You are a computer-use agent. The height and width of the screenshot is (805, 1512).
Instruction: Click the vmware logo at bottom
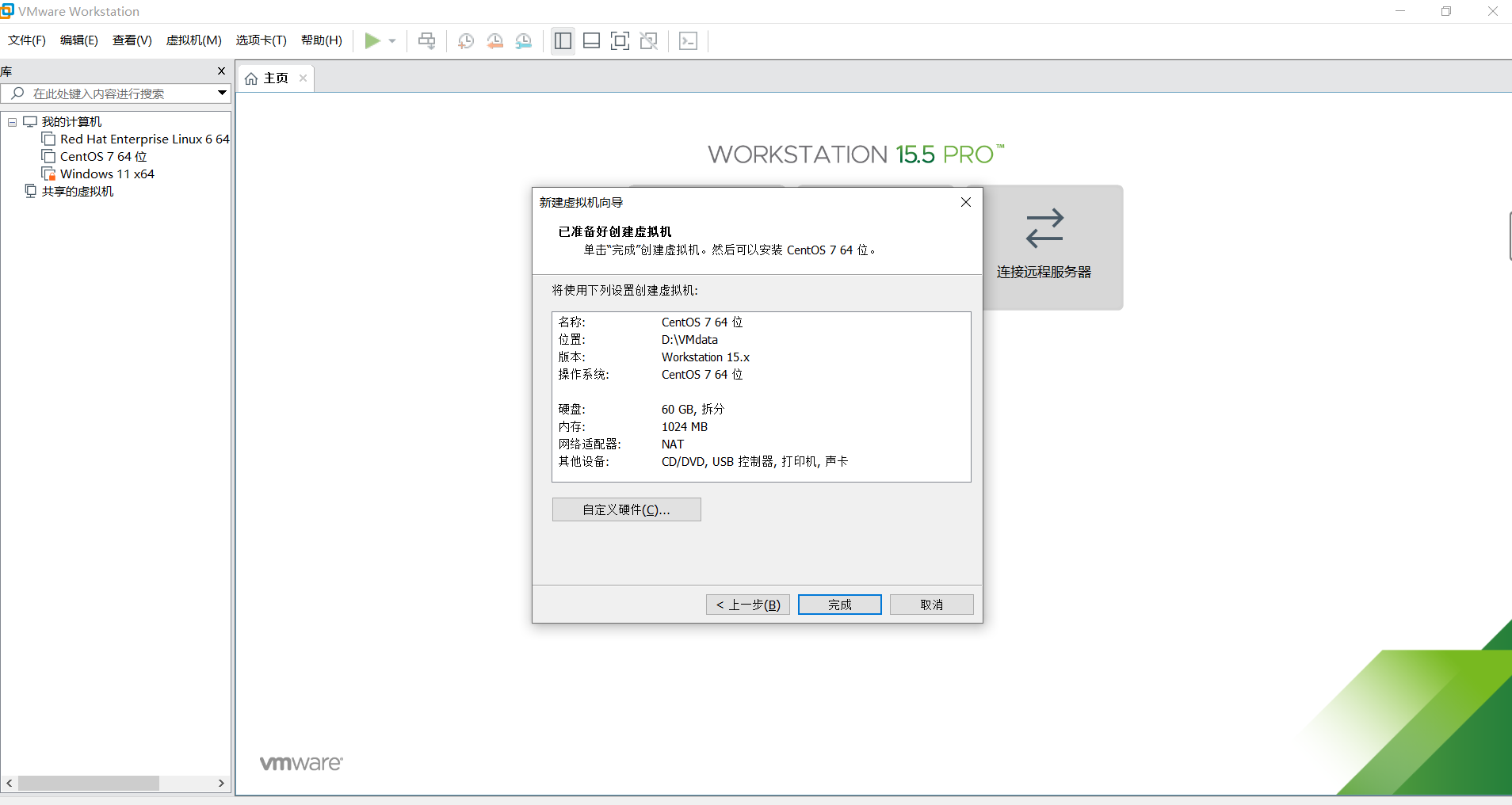pyautogui.click(x=301, y=763)
